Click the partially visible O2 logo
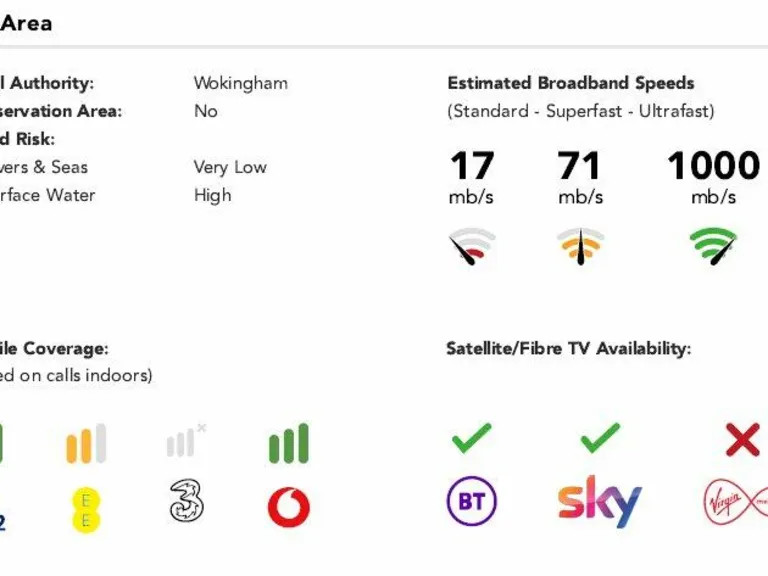This screenshot has height=576, width=768. point(2,520)
